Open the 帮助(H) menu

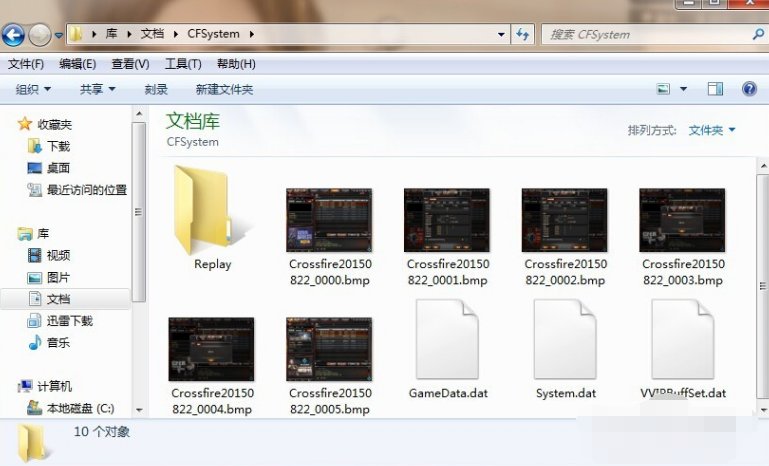pos(236,64)
